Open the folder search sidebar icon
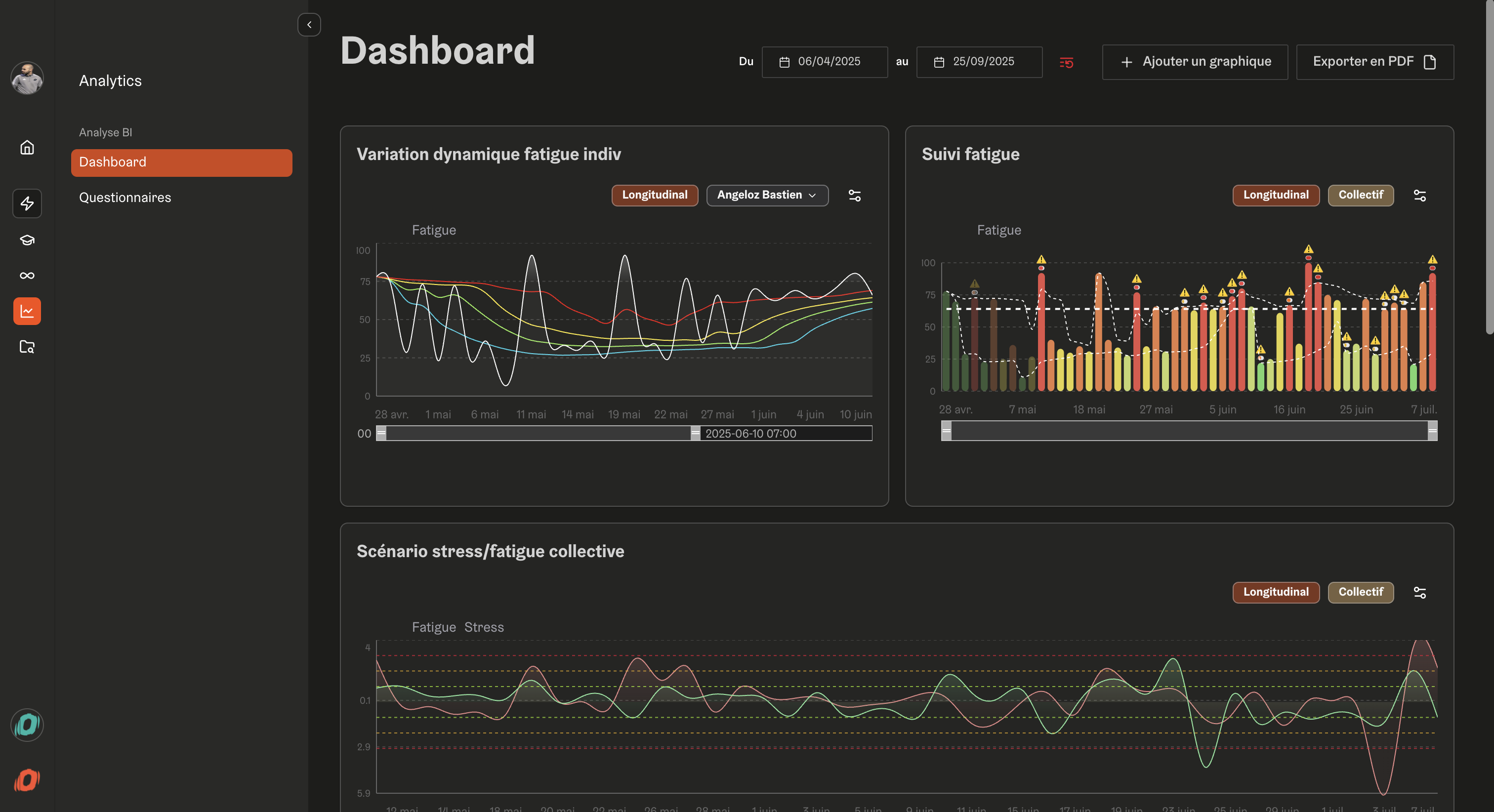 point(27,347)
